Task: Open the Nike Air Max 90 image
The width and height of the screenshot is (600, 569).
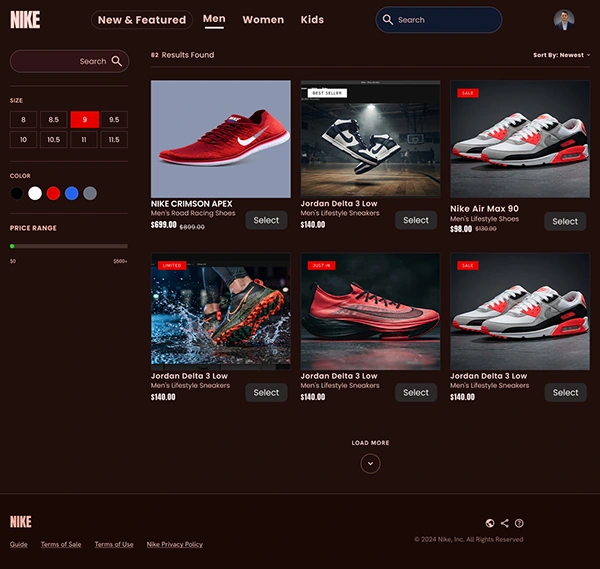Action: click(520, 139)
